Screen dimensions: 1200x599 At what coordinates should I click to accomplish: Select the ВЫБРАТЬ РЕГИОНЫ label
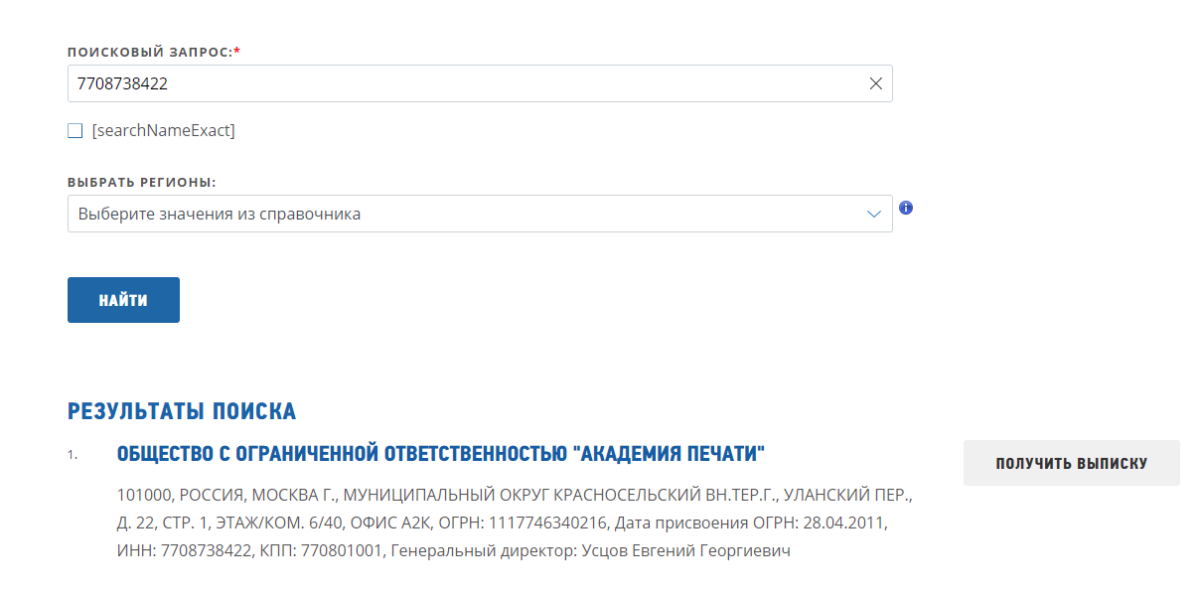pos(142,183)
